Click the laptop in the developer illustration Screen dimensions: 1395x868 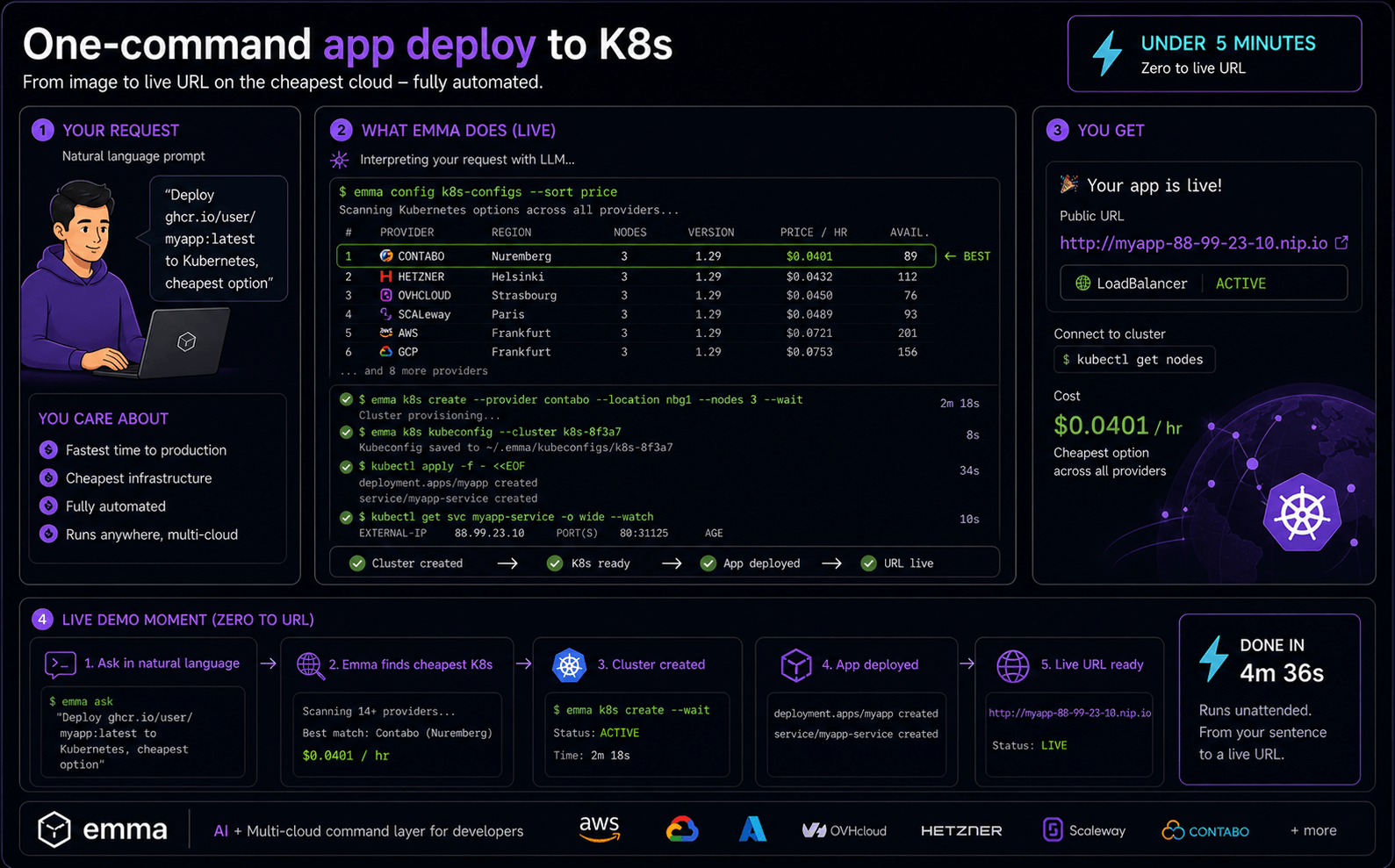click(x=186, y=342)
